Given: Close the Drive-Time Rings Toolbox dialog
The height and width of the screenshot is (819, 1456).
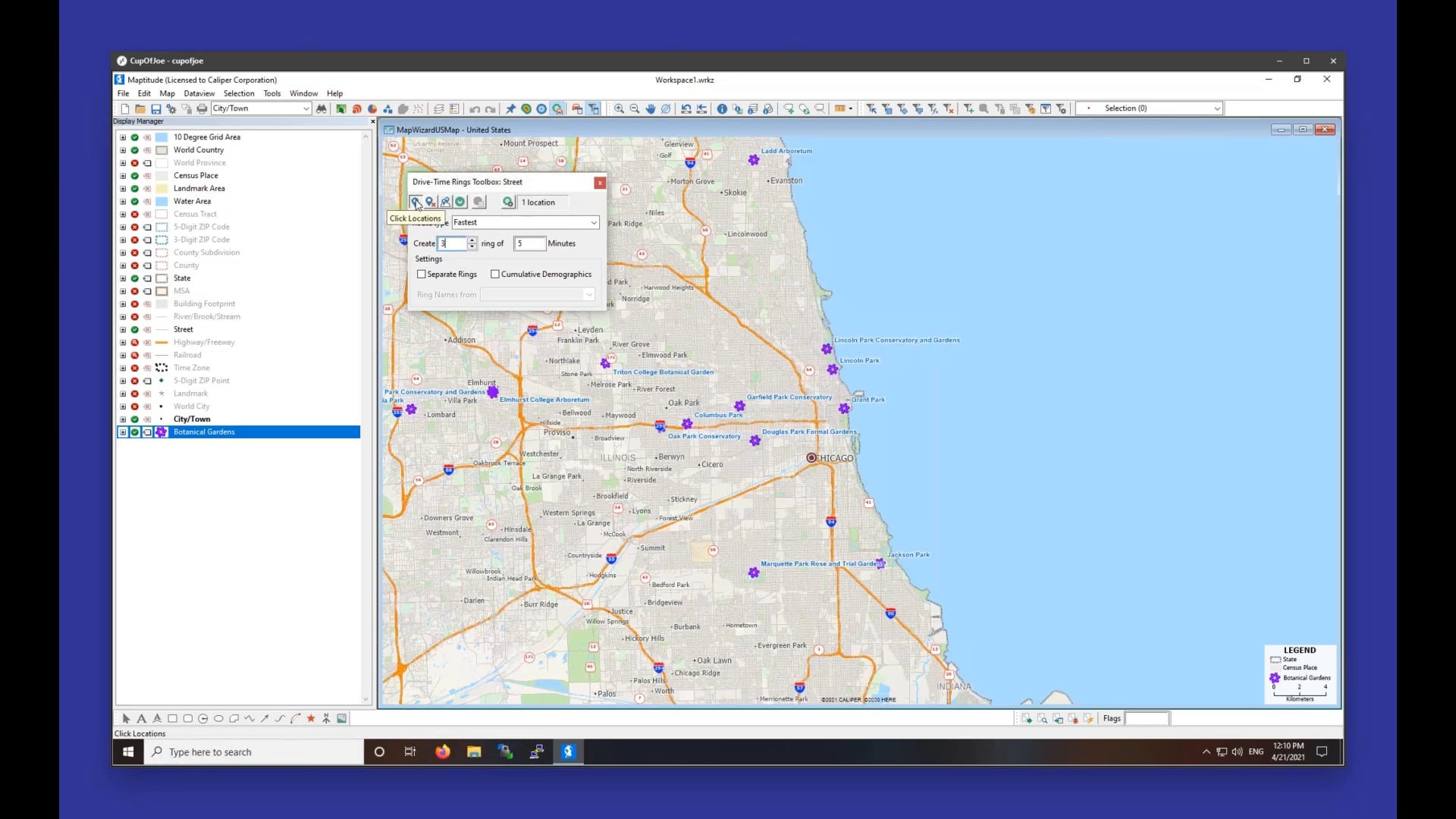Looking at the screenshot, I should pyautogui.click(x=600, y=183).
